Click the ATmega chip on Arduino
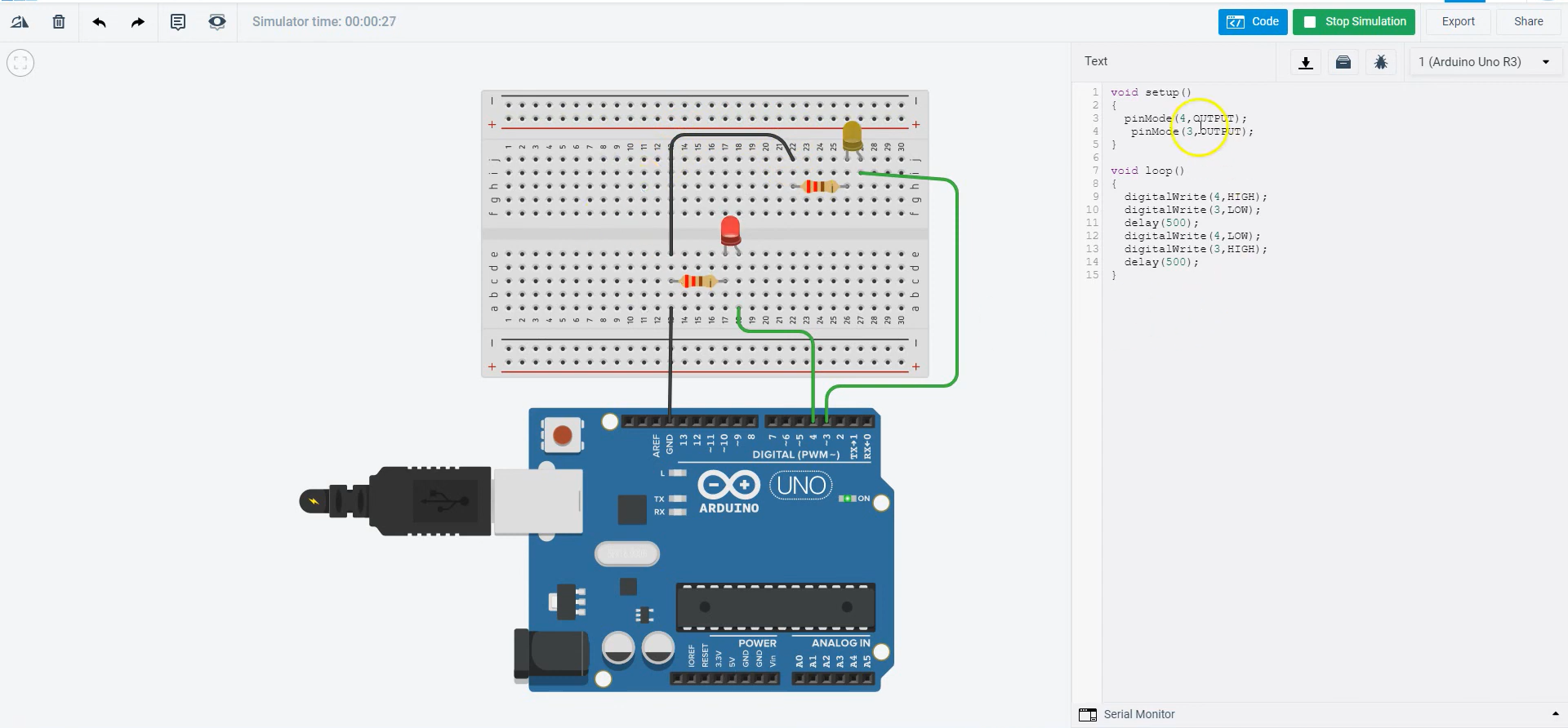1568x728 pixels. click(776, 607)
